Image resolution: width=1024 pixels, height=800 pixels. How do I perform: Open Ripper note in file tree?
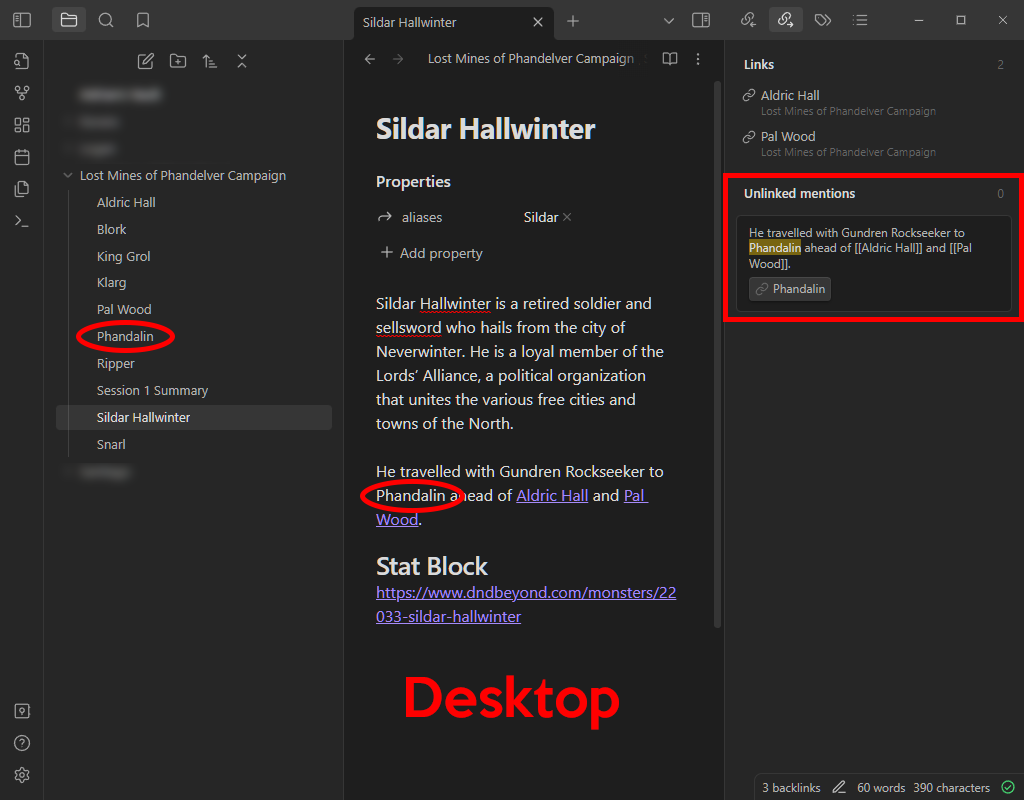click(115, 363)
